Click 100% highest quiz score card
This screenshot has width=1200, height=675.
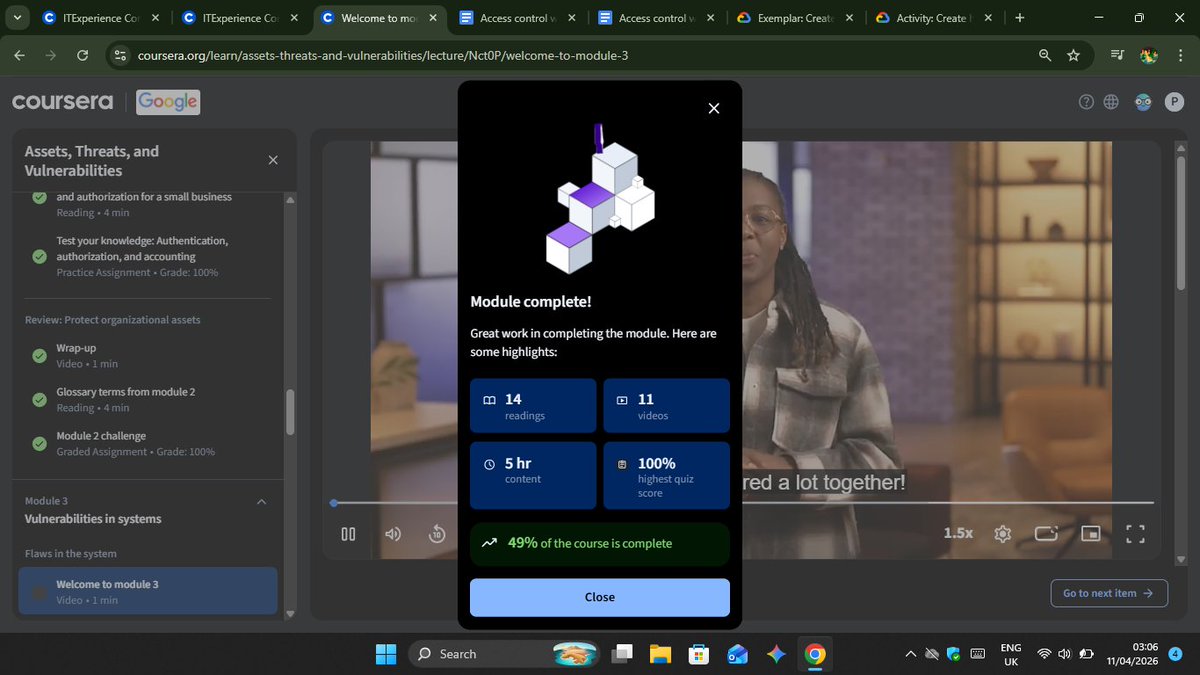tap(667, 475)
